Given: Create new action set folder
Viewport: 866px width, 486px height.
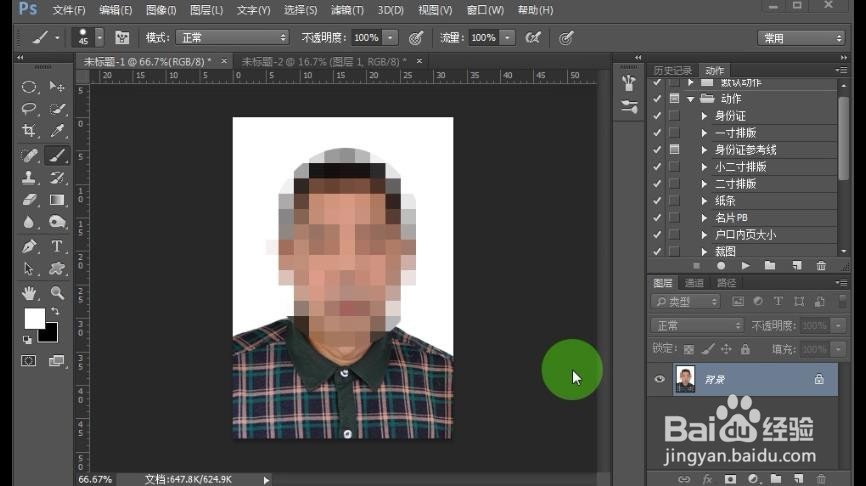Looking at the screenshot, I should click(770, 266).
